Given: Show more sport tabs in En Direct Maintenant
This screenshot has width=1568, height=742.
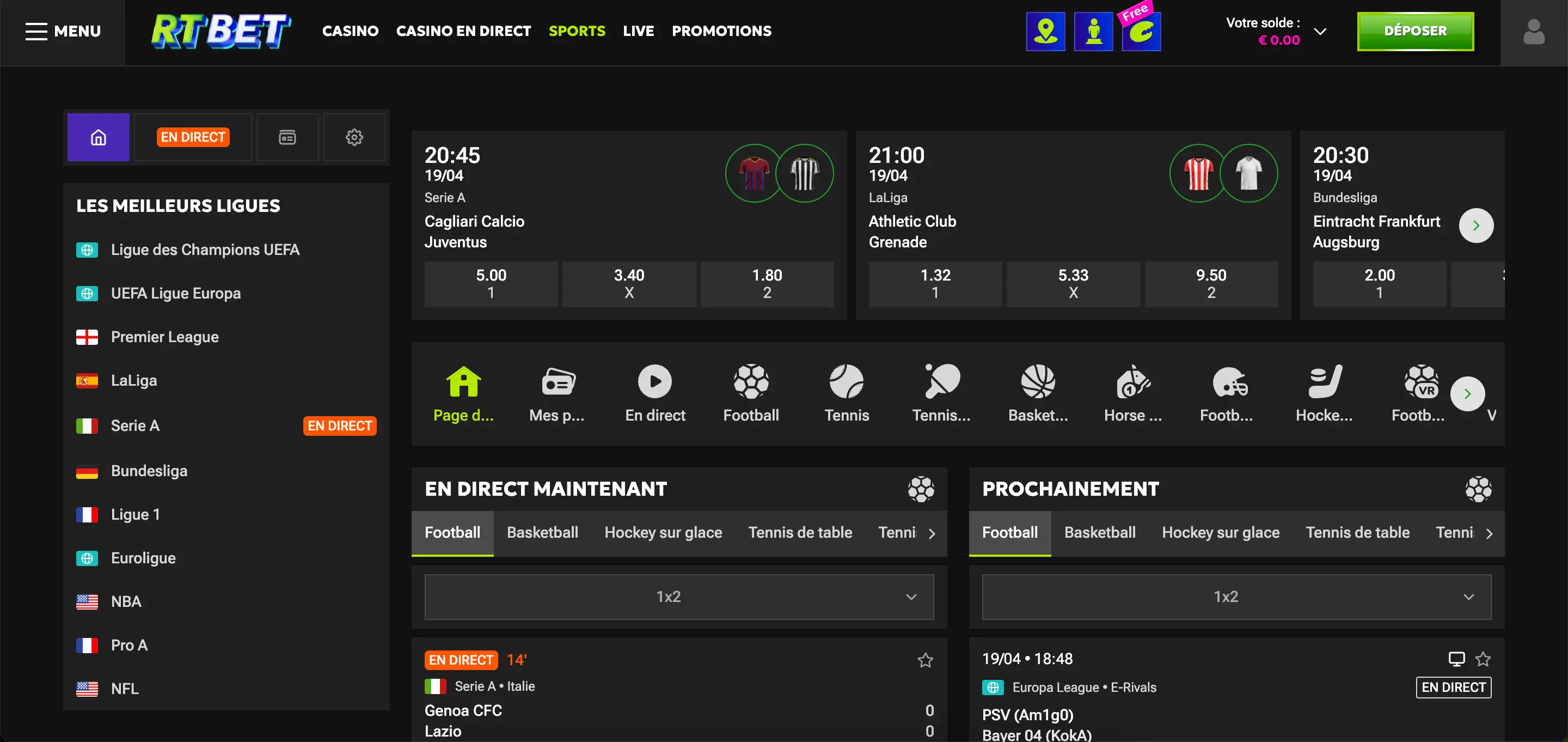Looking at the screenshot, I should tap(932, 534).
